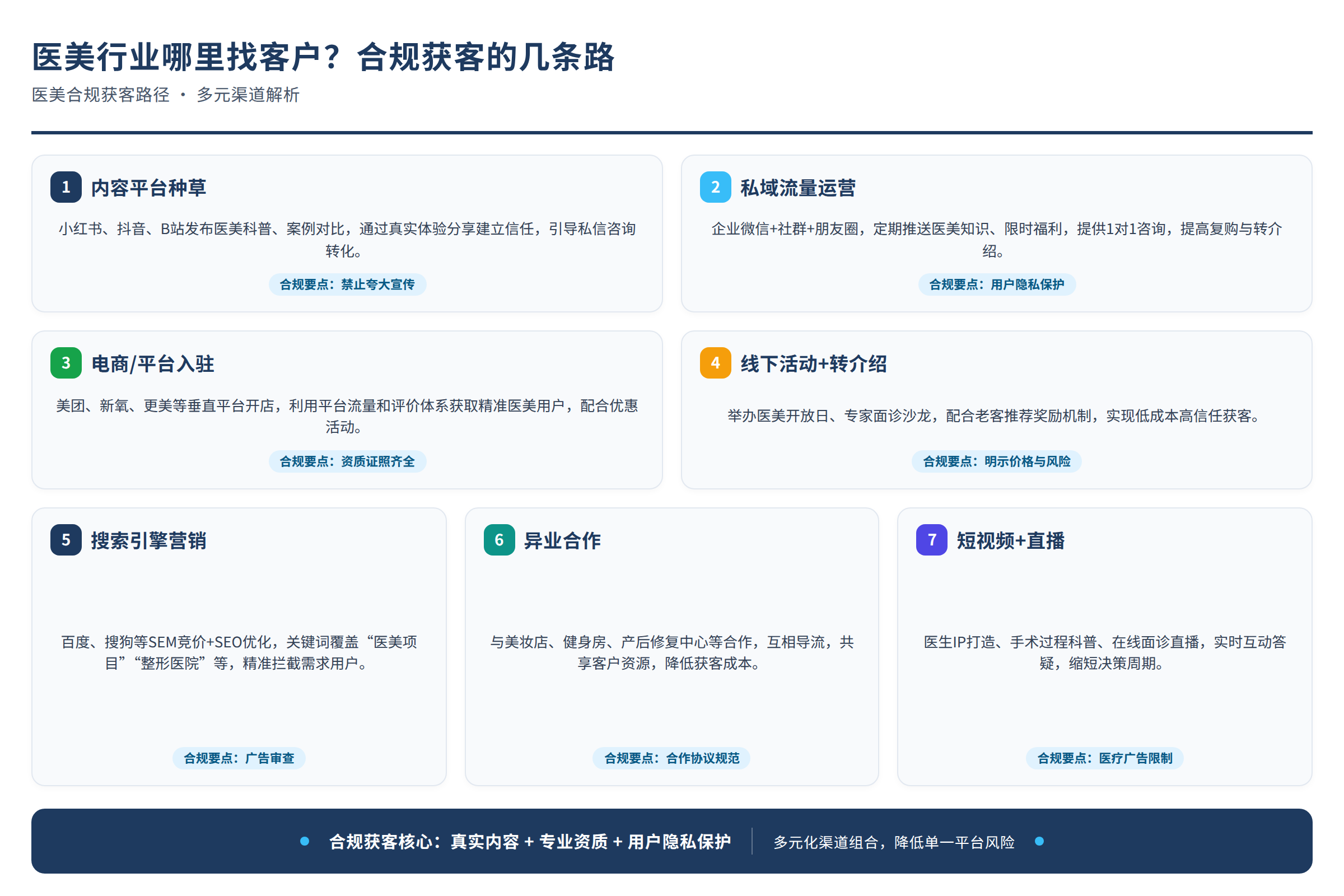Screen dimensions: 1344x896
Task: Select the 合规要点：用户隐私保护 tag
Action: [x=997, y=284]
